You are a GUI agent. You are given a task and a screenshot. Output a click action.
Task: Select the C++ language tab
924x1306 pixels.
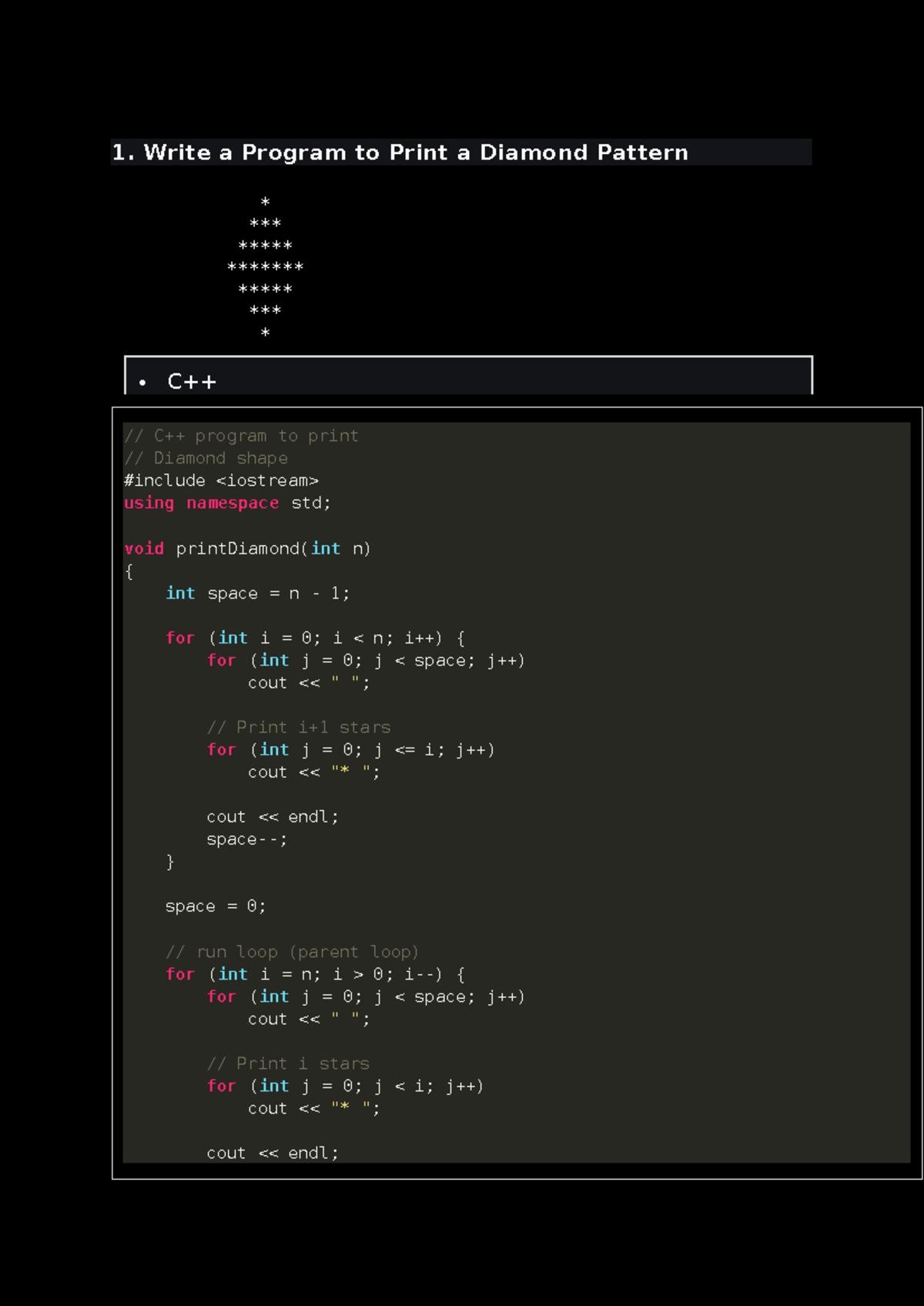point(192,381)
